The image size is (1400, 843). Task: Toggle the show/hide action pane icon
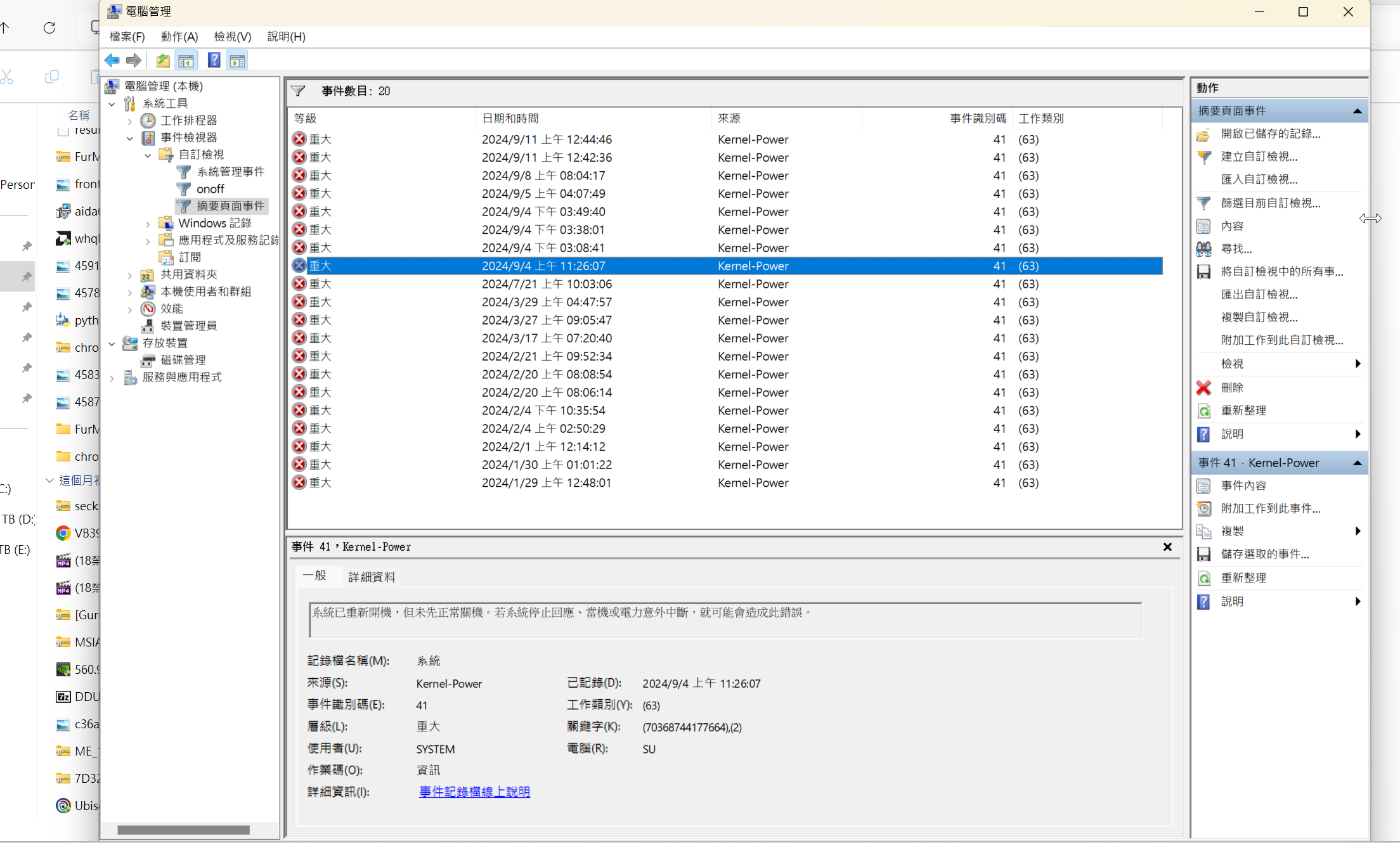tap(238, 61)
